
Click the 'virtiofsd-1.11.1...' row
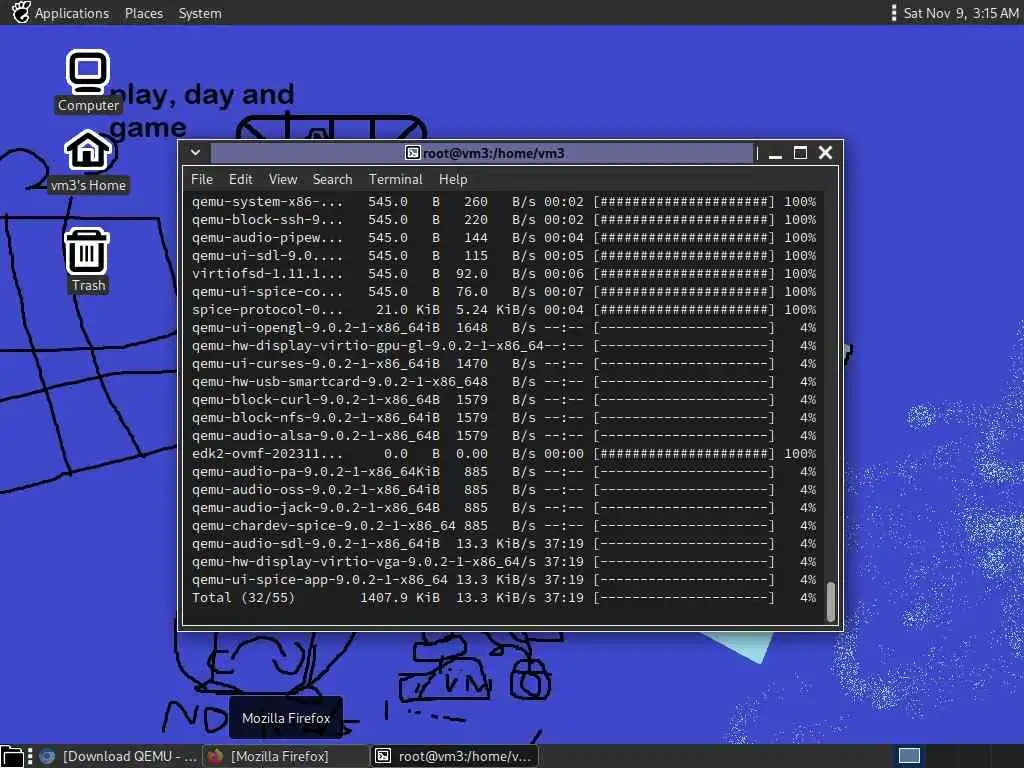504,274
